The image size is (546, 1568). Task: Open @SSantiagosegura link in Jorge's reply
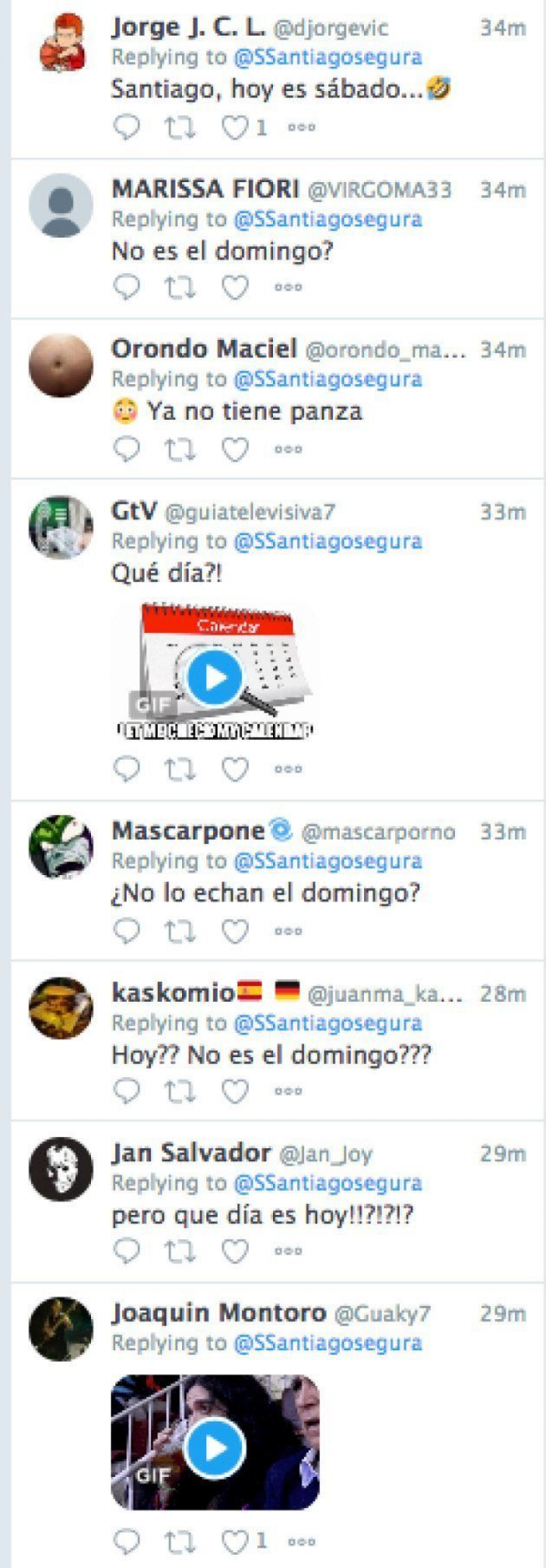click(x=328, y=57)
